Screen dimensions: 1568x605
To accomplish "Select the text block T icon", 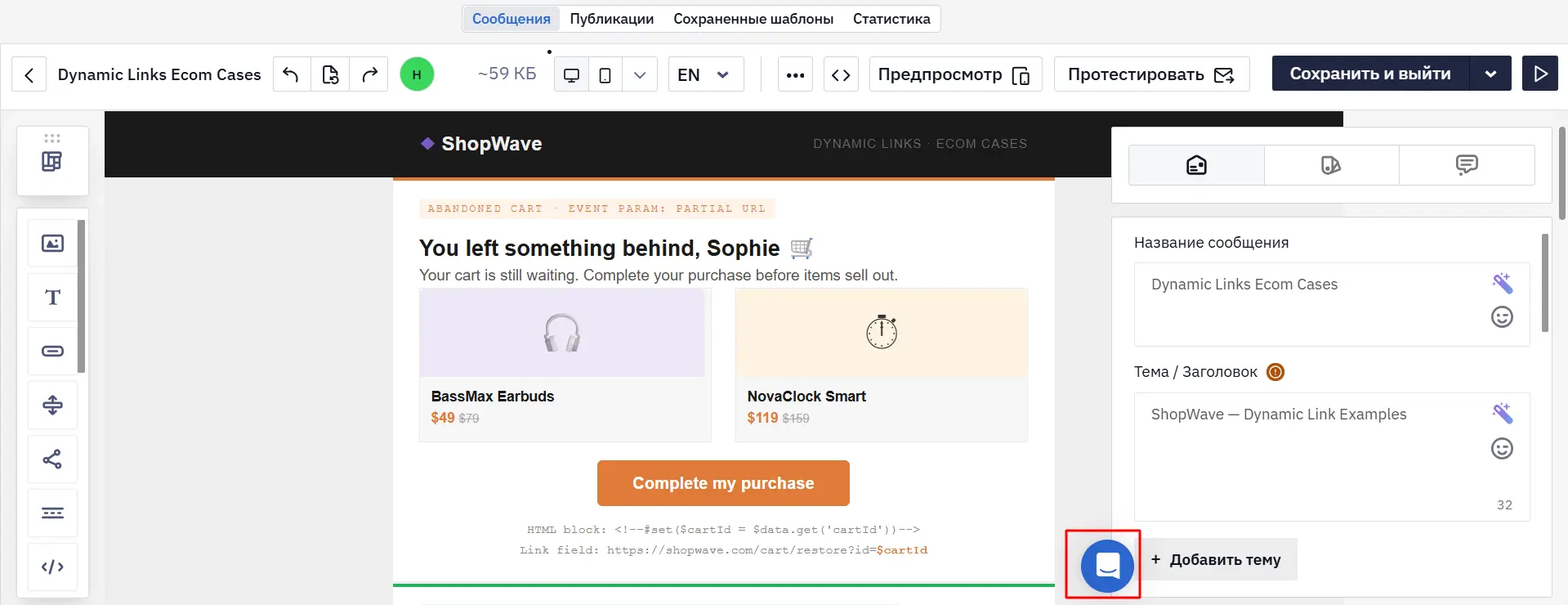I will [x=52, y=297].
